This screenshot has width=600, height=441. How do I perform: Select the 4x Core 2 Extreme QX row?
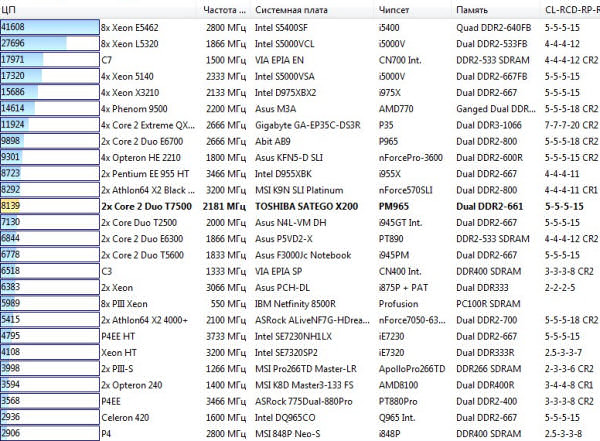[x=300, y=125]
